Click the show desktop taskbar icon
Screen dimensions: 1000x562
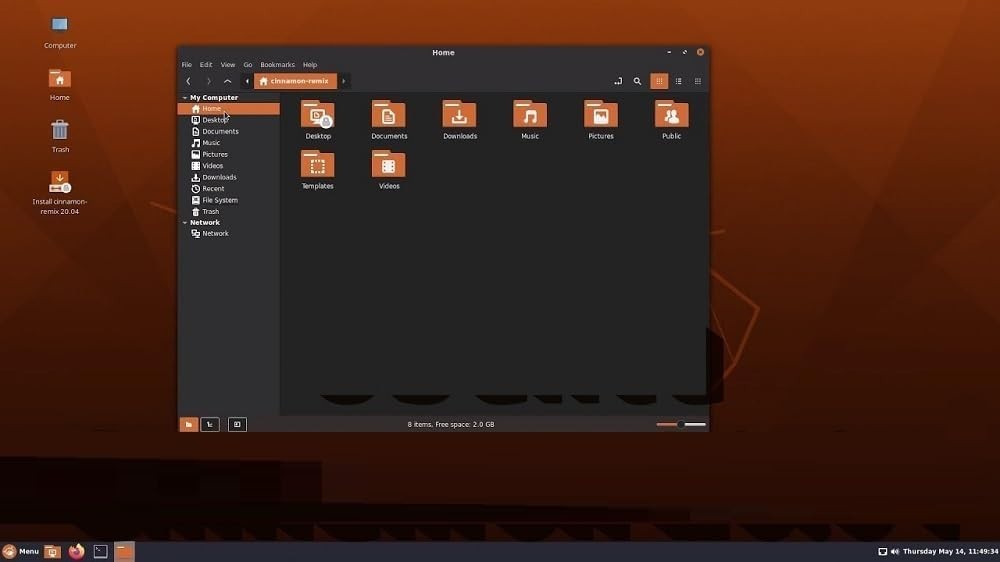(52, 551)
